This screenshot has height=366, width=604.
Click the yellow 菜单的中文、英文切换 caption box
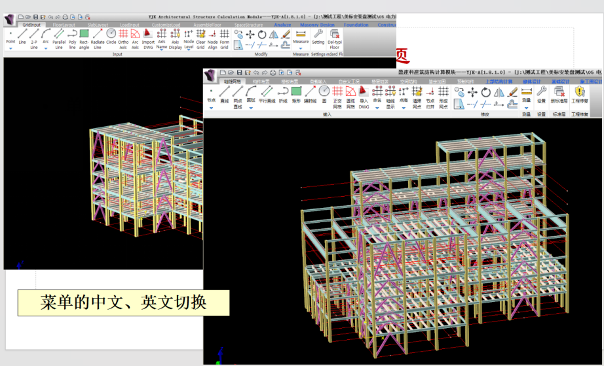pyautogui.click(x=123, y=303)
